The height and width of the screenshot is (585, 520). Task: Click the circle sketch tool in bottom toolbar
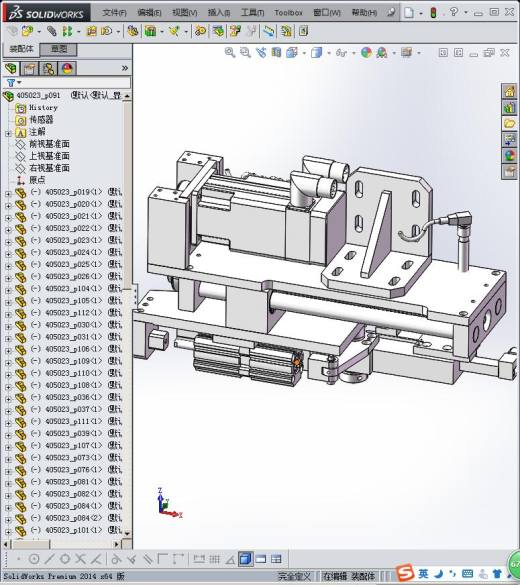(x=34, y=559)
